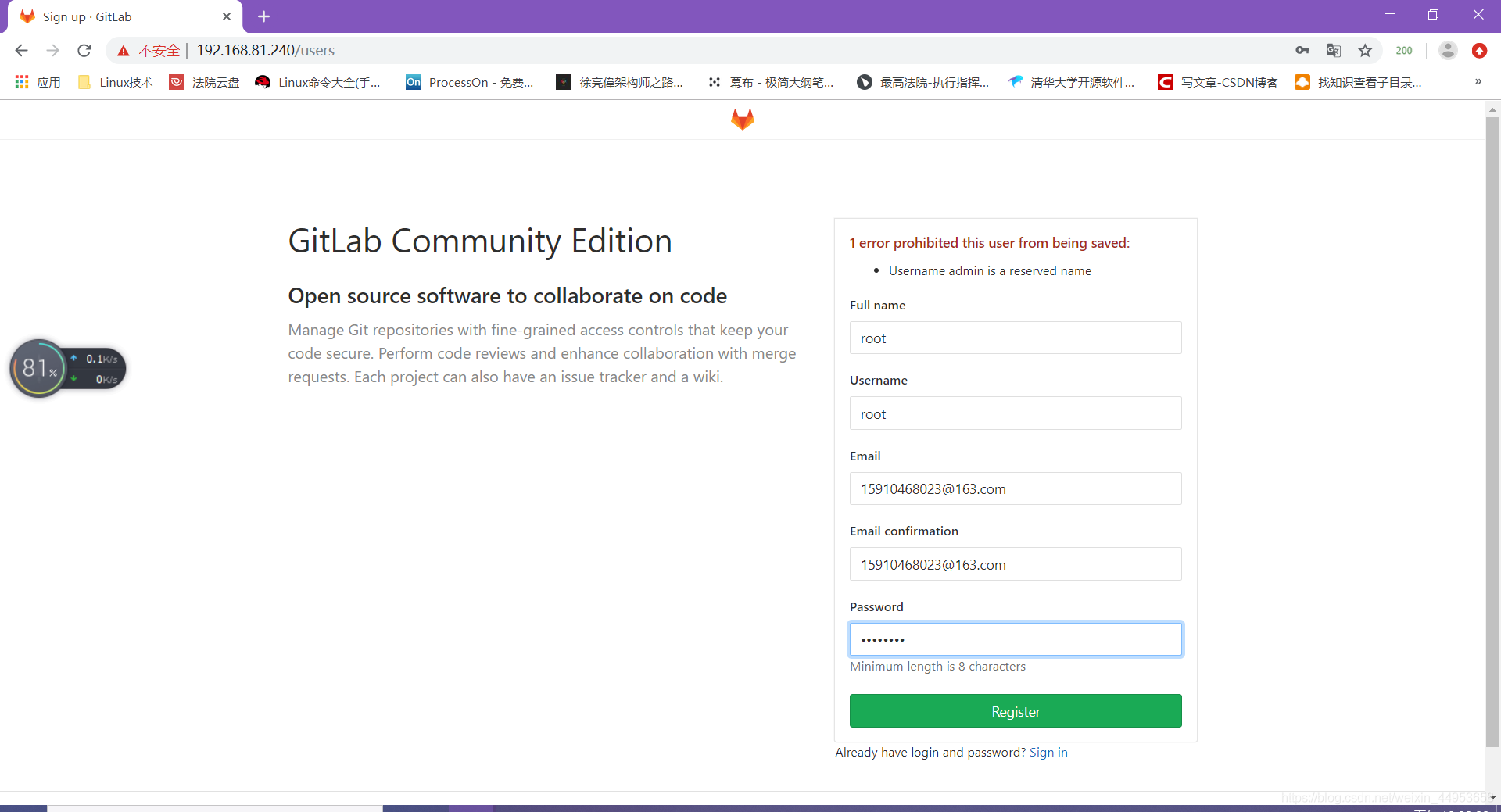Focus the Password input field
The image size is (1501, 812).
pos(1016,639)
